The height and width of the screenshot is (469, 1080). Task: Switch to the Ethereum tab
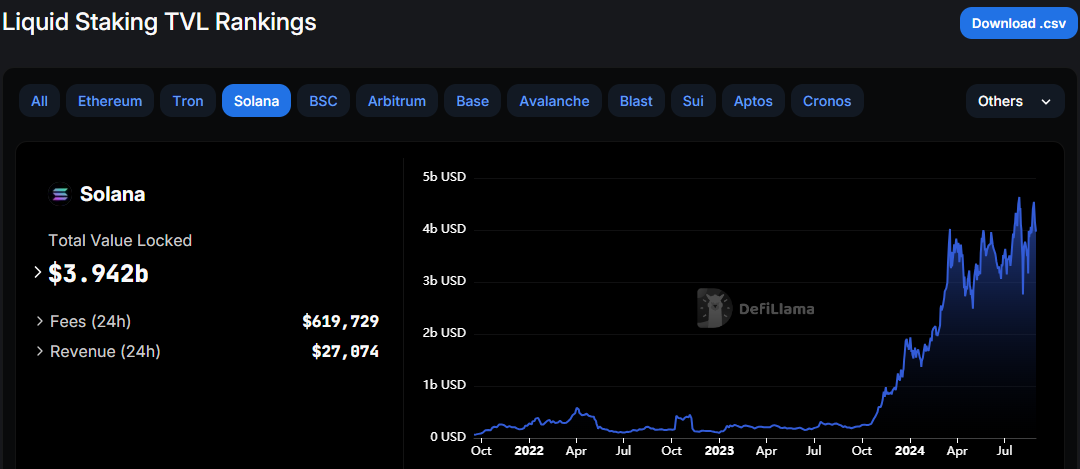[110, 101]
